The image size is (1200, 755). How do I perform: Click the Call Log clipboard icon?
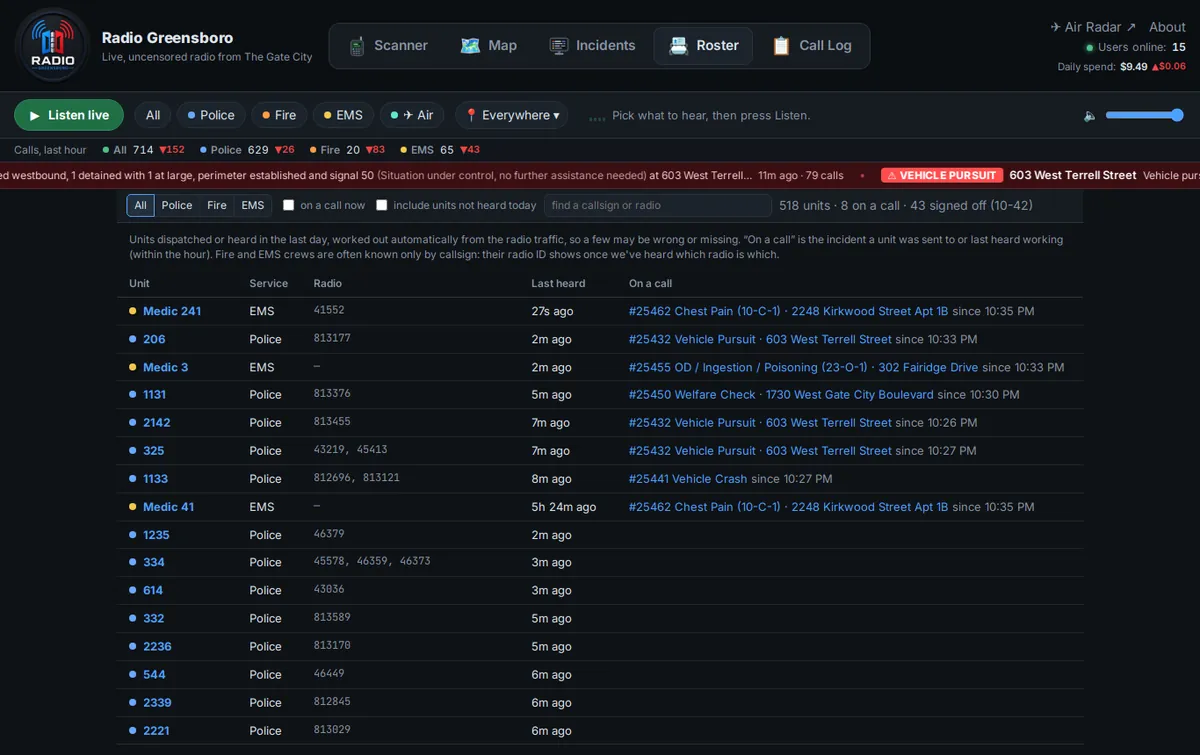[781, 46]
